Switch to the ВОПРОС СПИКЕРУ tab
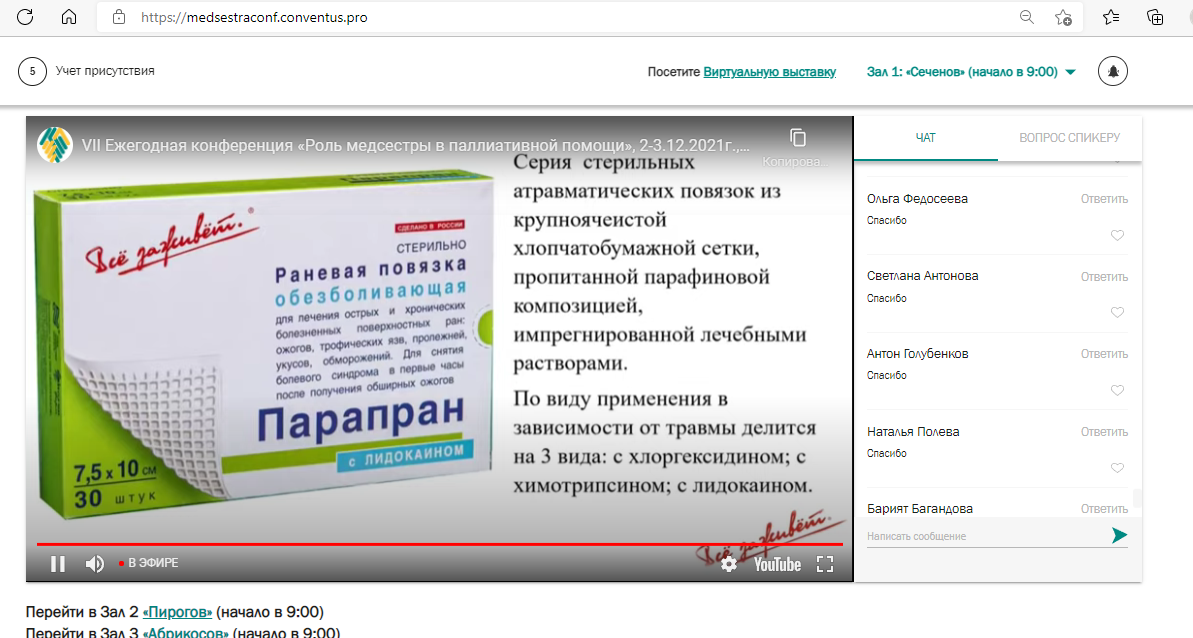Screen dimensions: 1193x638 coord(1069,138)
